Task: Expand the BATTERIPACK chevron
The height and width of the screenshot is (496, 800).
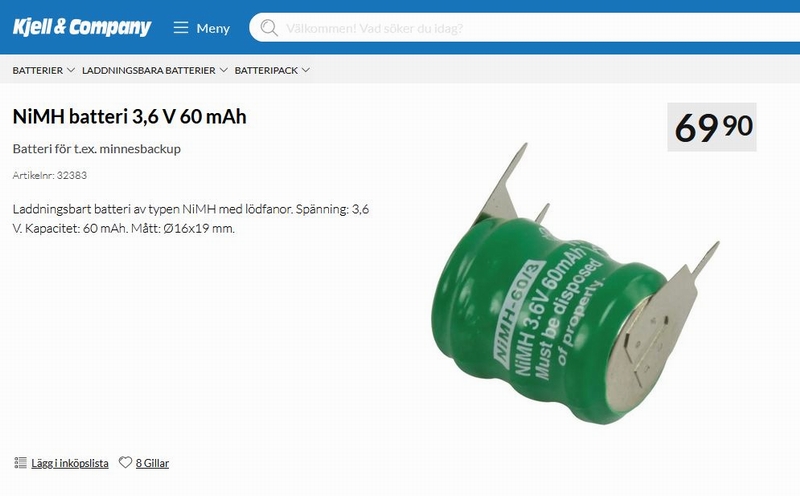Action: click(x=306, y=70)
